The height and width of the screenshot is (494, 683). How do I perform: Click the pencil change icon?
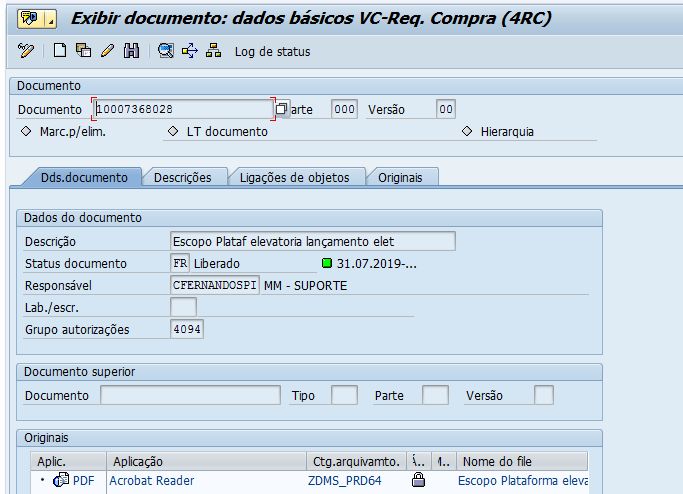pos(107,51)
